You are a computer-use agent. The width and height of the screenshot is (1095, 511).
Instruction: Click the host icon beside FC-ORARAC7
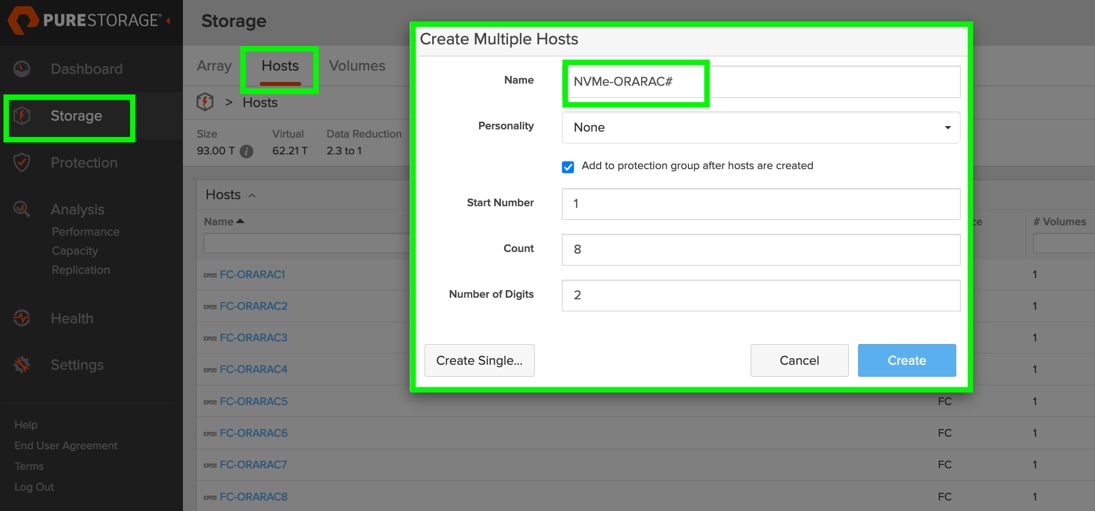tap(210, 465)
